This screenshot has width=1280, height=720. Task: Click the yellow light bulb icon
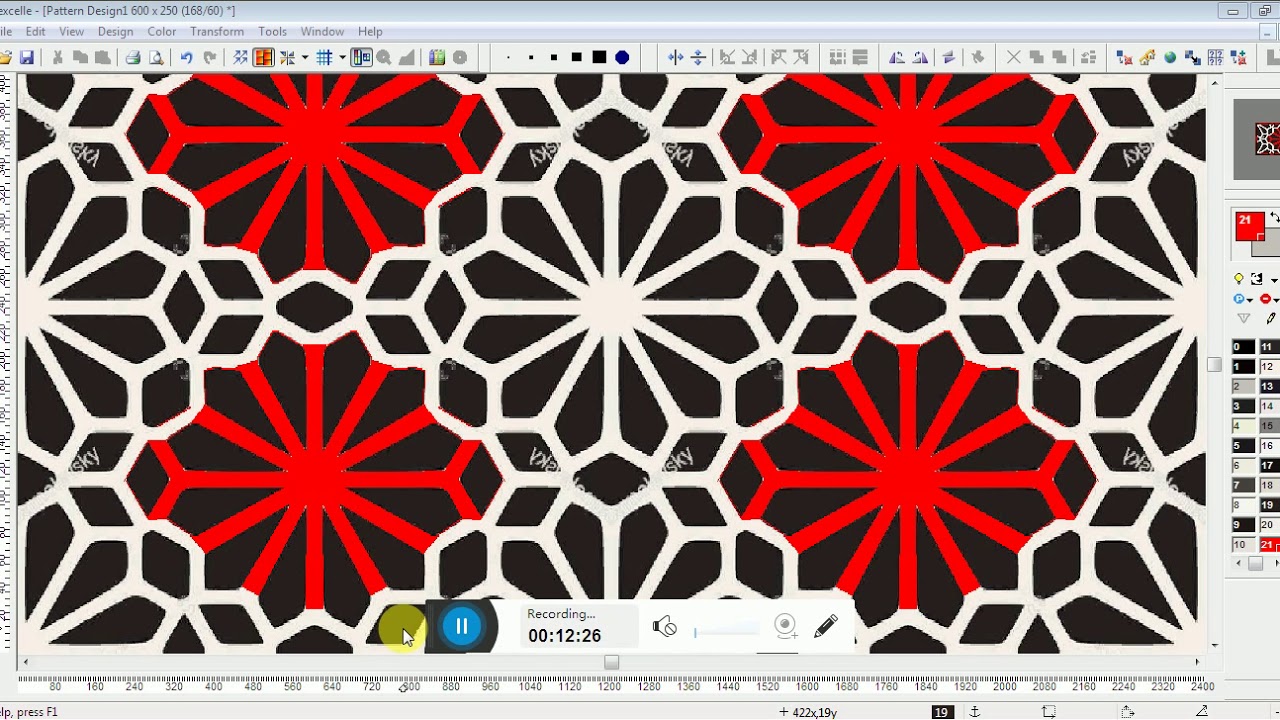pyautogui.click(x=1239, y=279)
